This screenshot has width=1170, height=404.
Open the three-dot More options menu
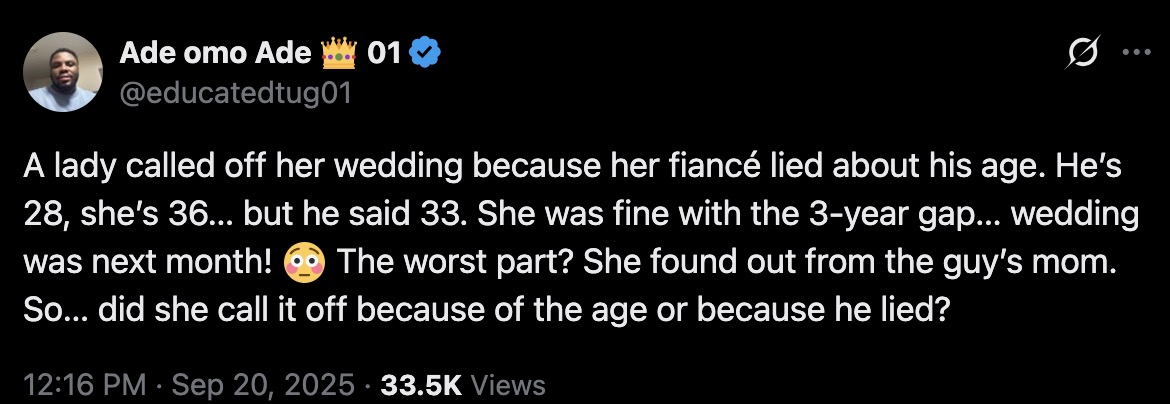tap(1137, 55)
